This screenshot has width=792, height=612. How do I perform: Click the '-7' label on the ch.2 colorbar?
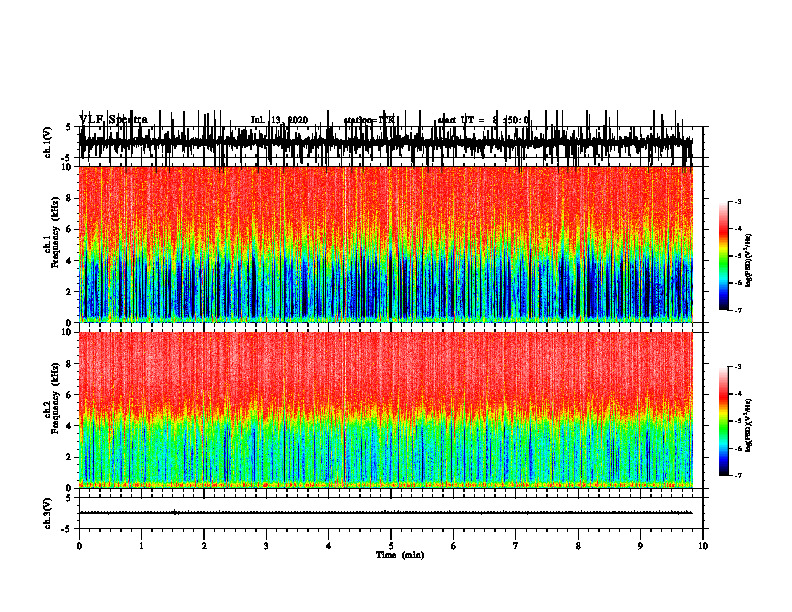(x=738, y=476)
